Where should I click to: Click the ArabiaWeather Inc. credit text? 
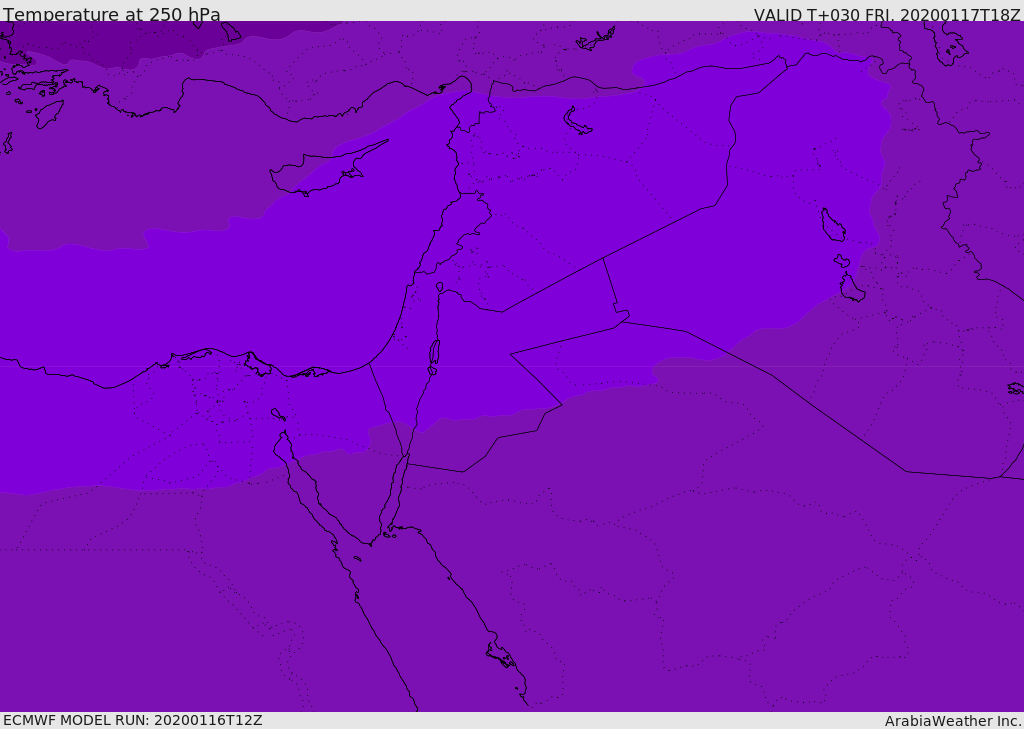pos(952,721)
